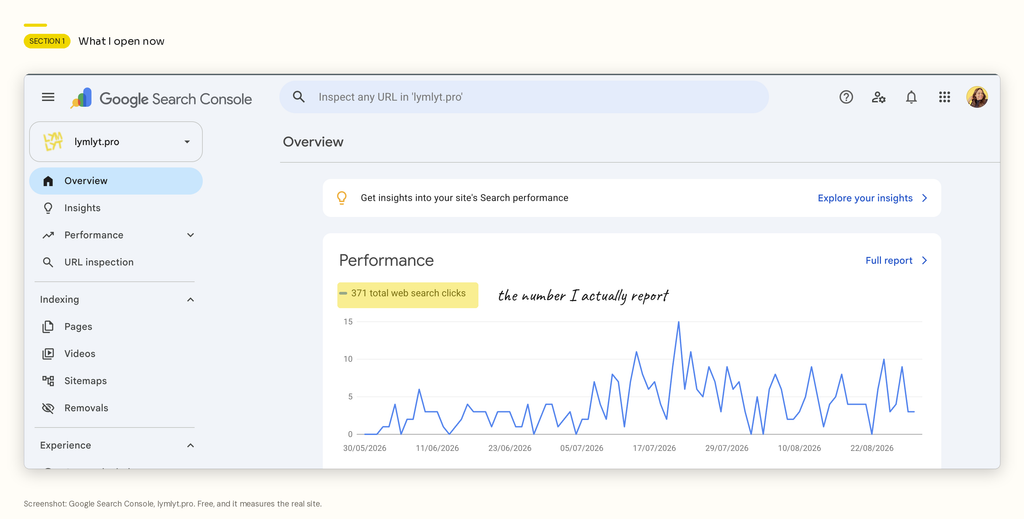Image resolution: width=1024 pixels, height=519 pixels.
Task: Open the lymlyt.pro property dropdown
Action: click(116, 142)
